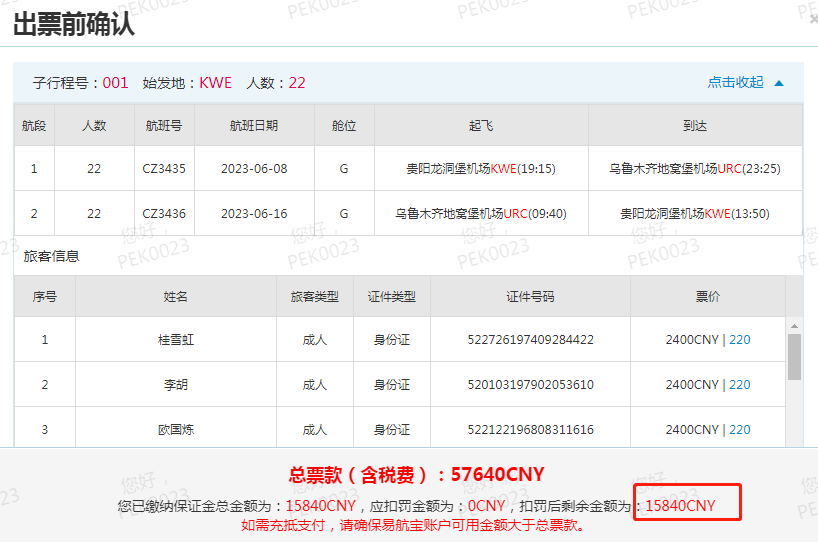The width and height of the screenshot is (818, 542).
Task: Click ID number 520103197902053610
Action: click(530, 385)
